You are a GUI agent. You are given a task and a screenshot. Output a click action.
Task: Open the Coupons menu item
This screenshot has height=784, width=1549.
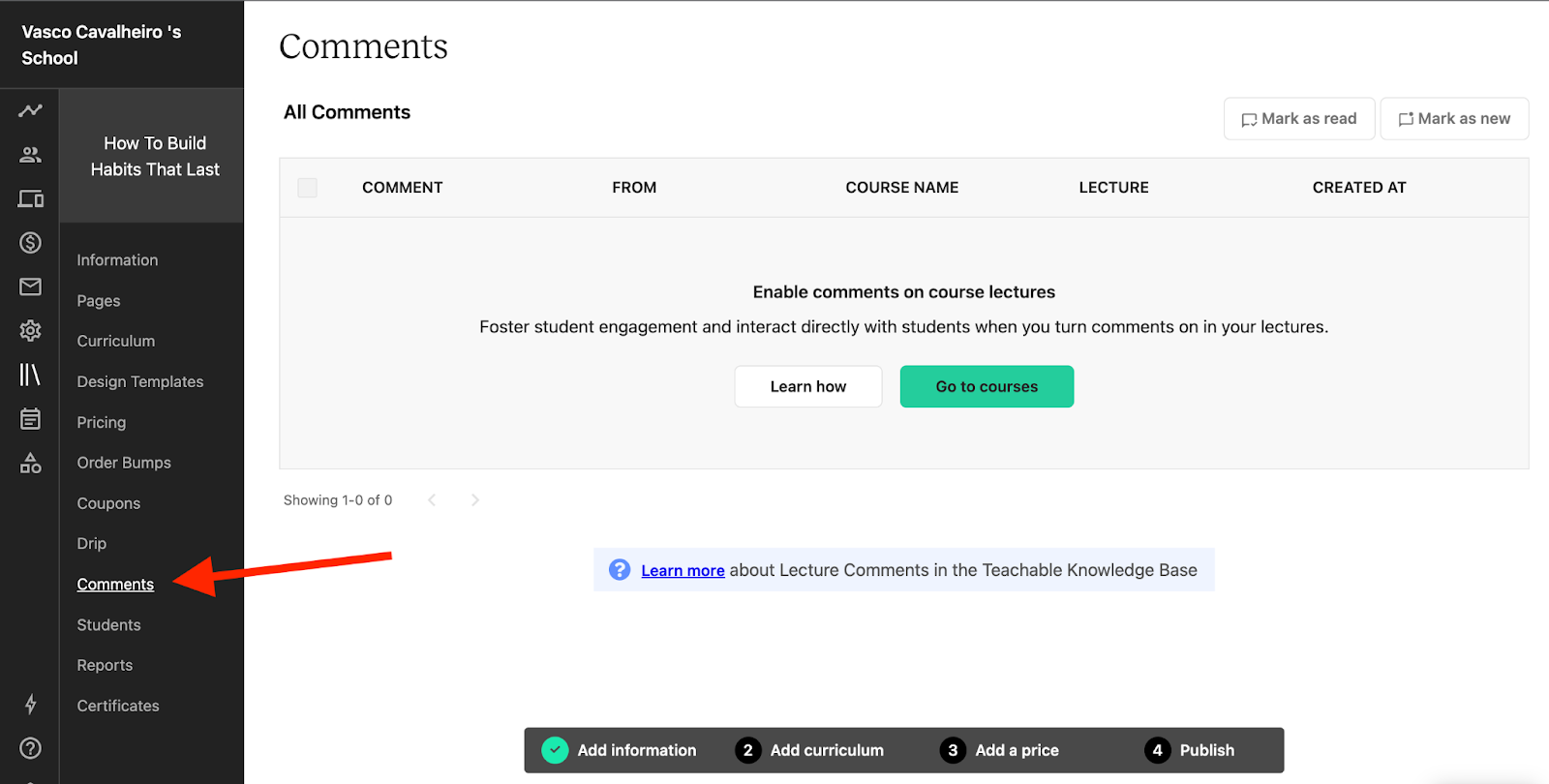click(108, 503)
